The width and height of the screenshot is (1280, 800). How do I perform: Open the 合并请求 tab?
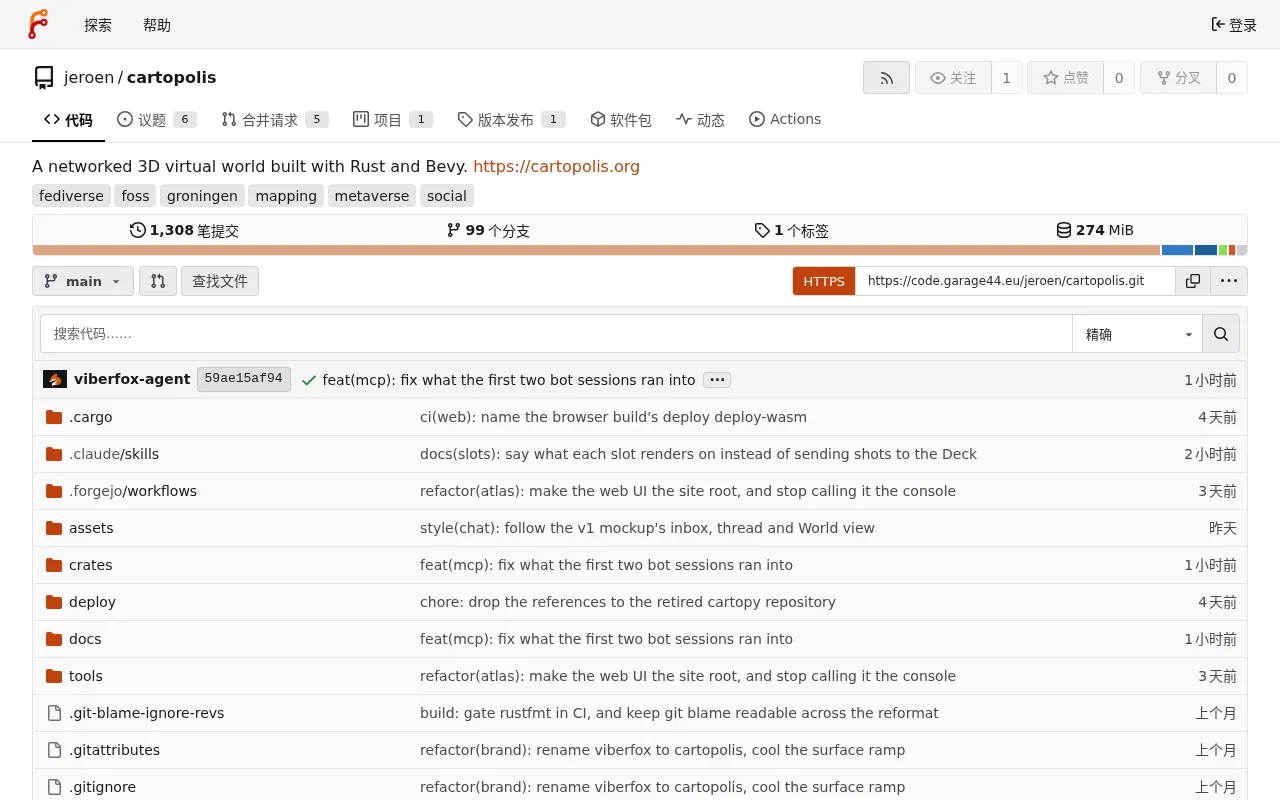tap(275, 120)
